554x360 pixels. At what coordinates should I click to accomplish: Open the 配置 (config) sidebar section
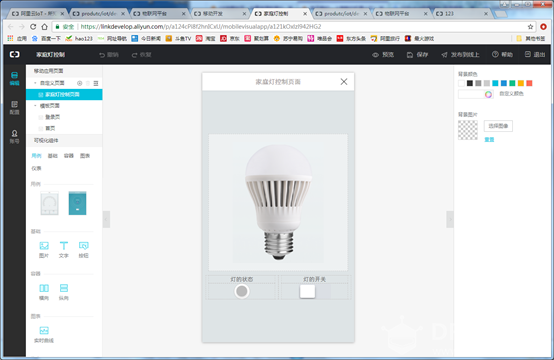[14, 108]
